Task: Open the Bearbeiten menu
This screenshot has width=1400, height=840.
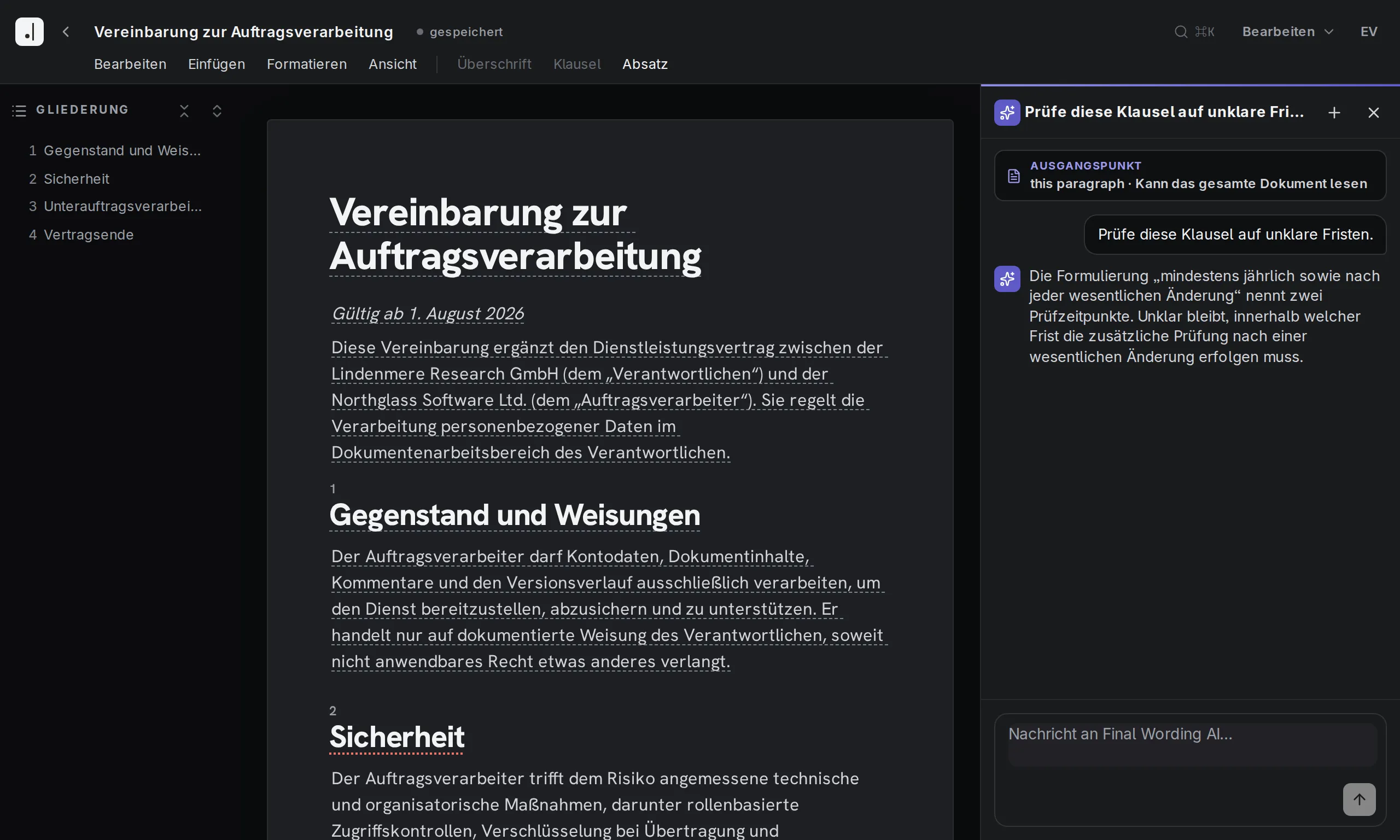Action: (x=130, y=64)
